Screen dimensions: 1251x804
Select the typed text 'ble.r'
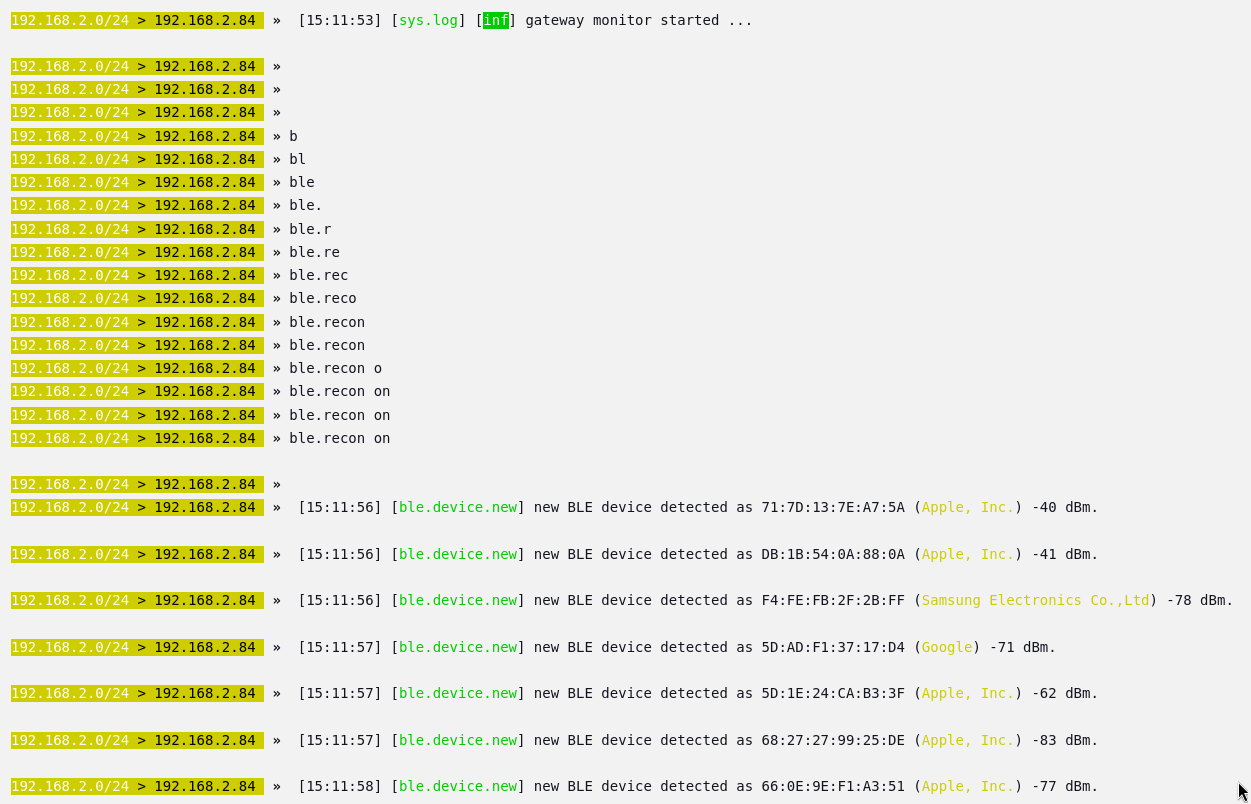pyautogui.click(x=310, y=229)
